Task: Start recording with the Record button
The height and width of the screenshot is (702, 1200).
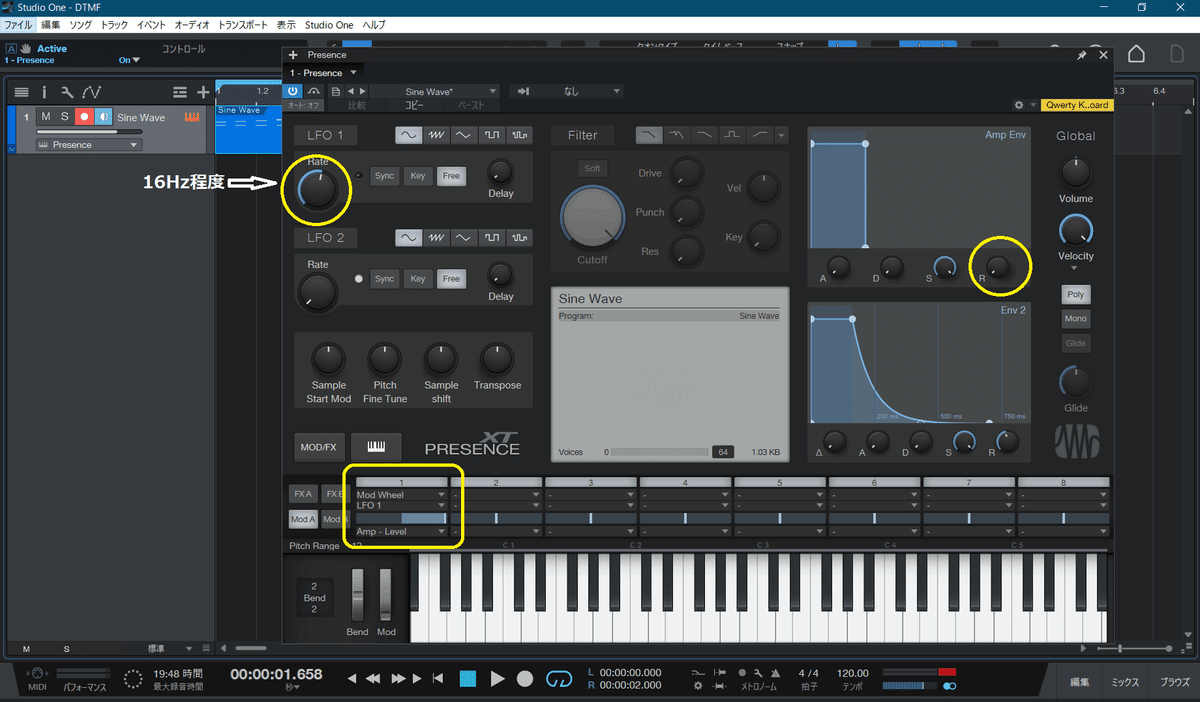Action: coord(525,679)
